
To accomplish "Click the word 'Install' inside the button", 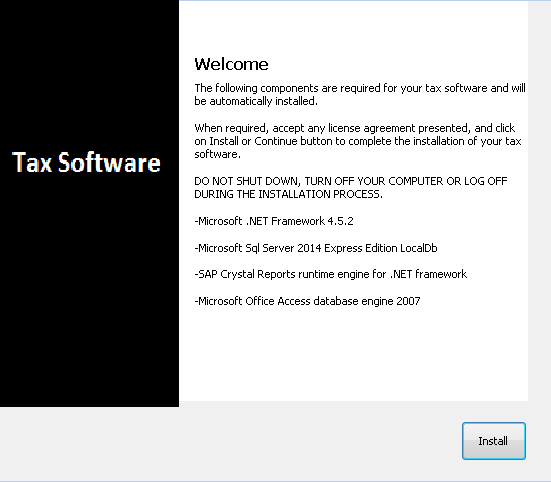I will coord(493,441).
